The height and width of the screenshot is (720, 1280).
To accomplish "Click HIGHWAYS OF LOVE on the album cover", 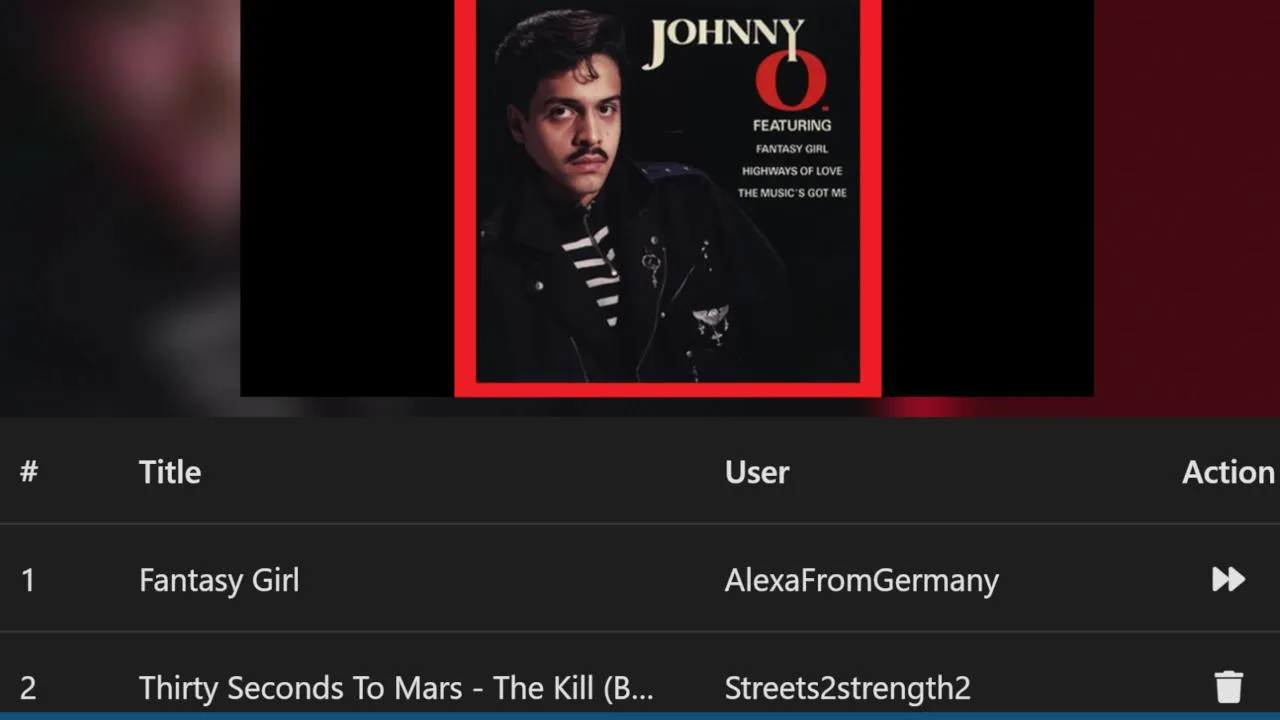I will coord(792,171).
